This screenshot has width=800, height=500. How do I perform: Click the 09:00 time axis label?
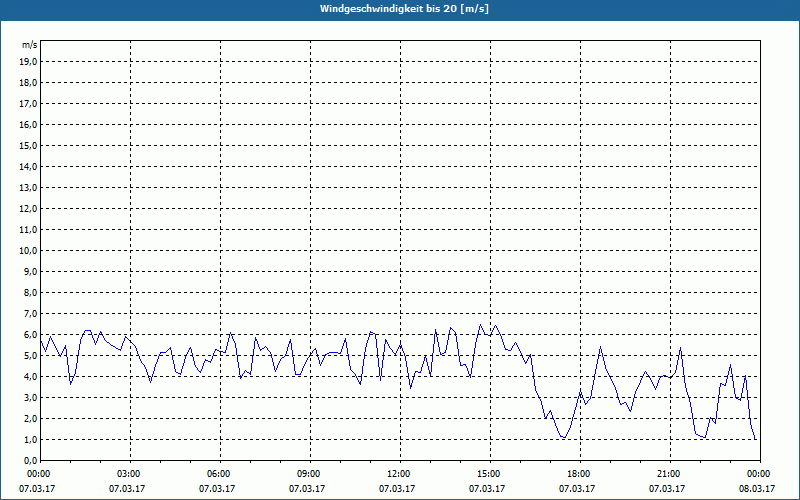pos(310,474)
